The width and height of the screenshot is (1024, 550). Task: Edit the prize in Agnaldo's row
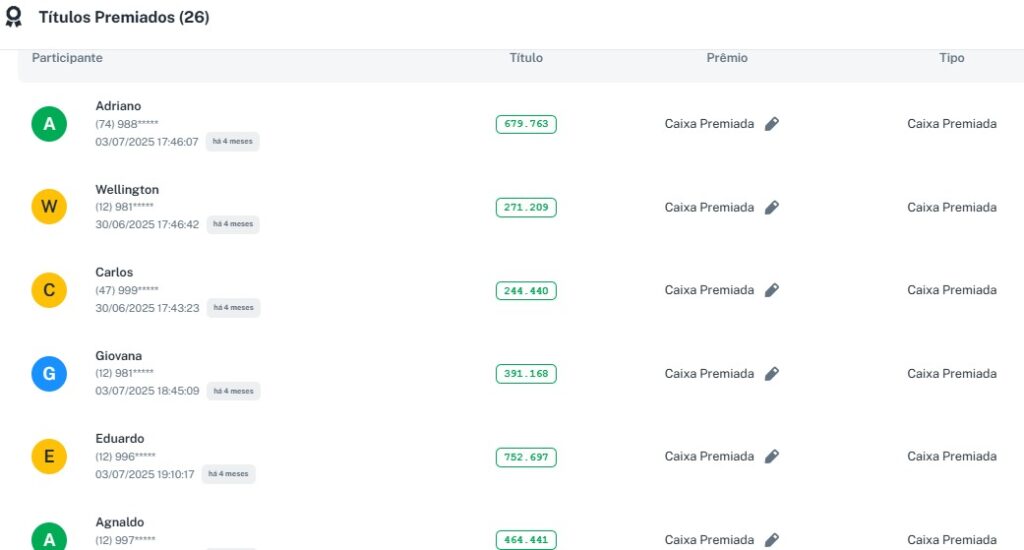771,540
